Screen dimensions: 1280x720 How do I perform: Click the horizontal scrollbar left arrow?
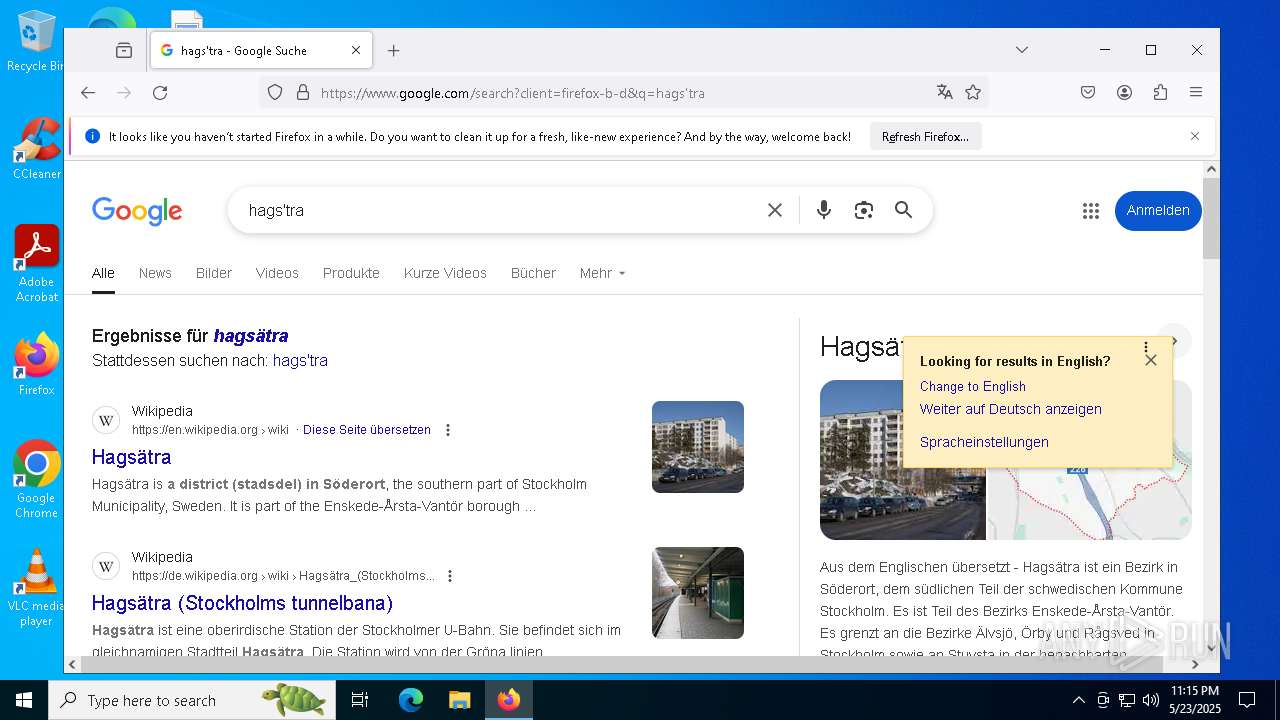(x=72, y=664)
